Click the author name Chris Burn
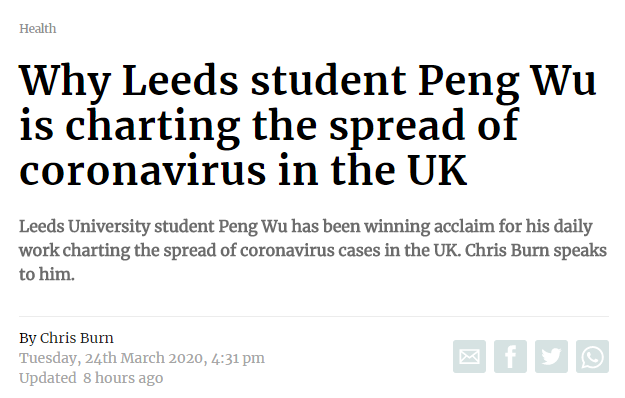 [77, 338]
